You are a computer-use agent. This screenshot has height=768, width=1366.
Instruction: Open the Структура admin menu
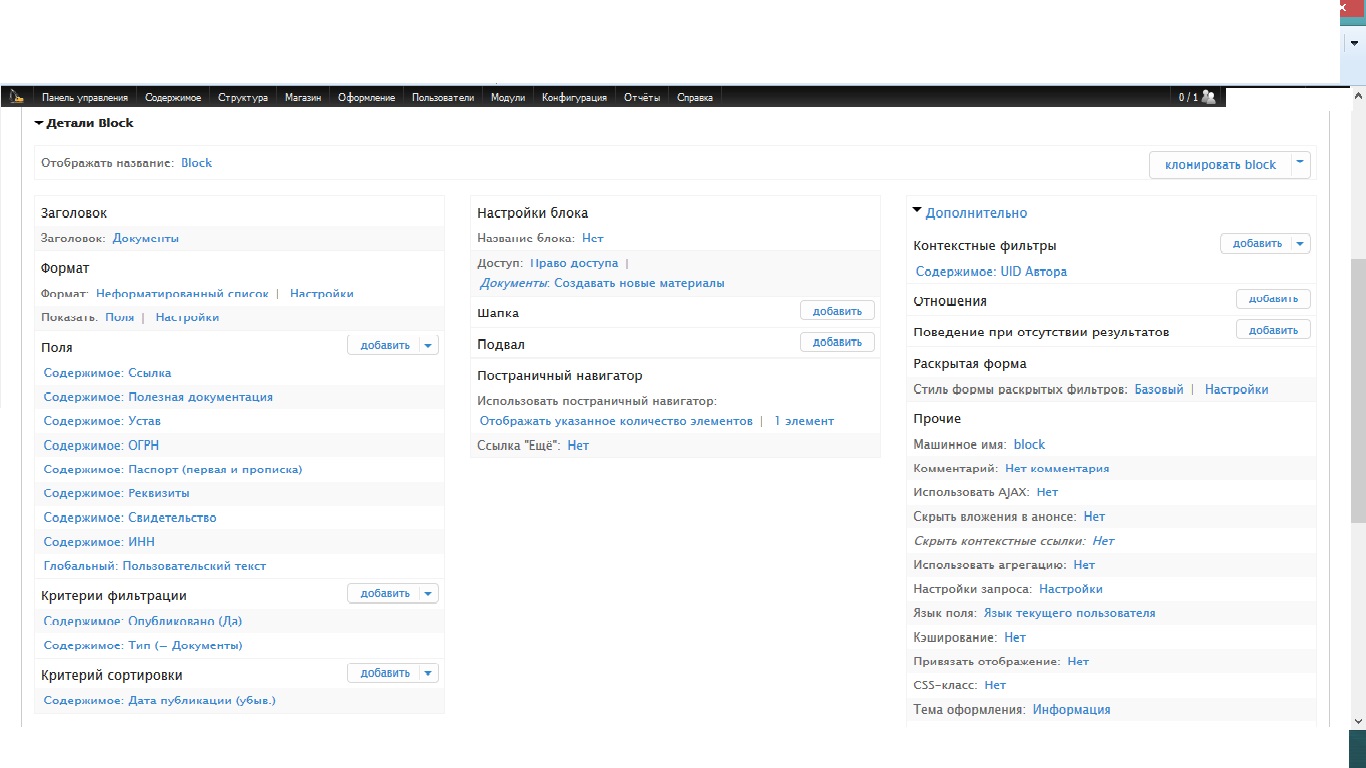click(x=243, y=98)
